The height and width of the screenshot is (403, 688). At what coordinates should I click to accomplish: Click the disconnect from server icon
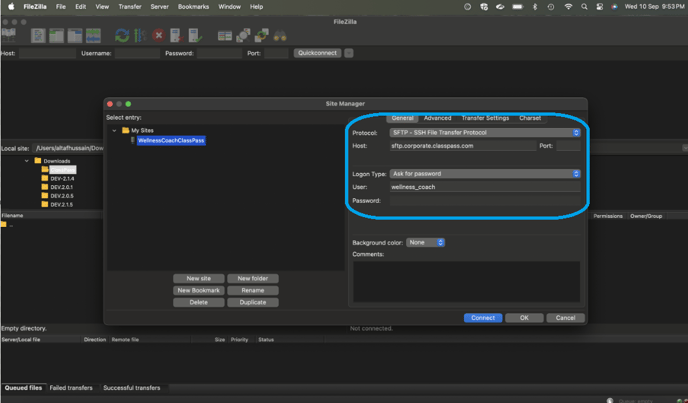tap(176, 36)
